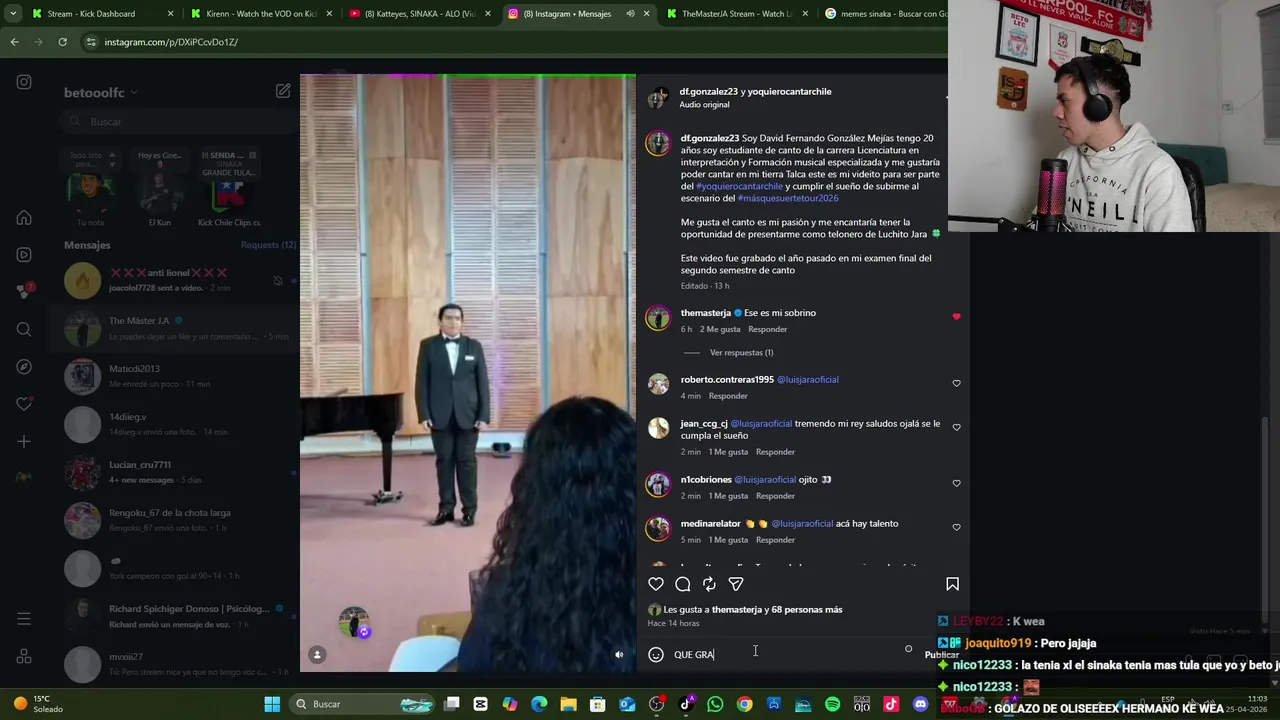1280x720 pixels.
Task: Click the instagram.com address bar
Action: (510, 42)
